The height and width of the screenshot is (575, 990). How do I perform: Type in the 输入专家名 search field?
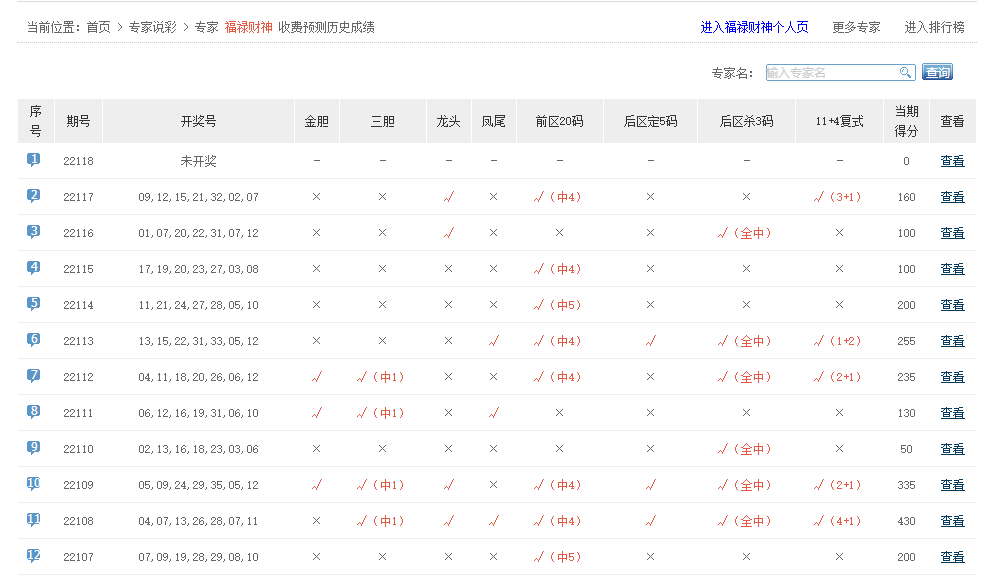coord(831,72)
